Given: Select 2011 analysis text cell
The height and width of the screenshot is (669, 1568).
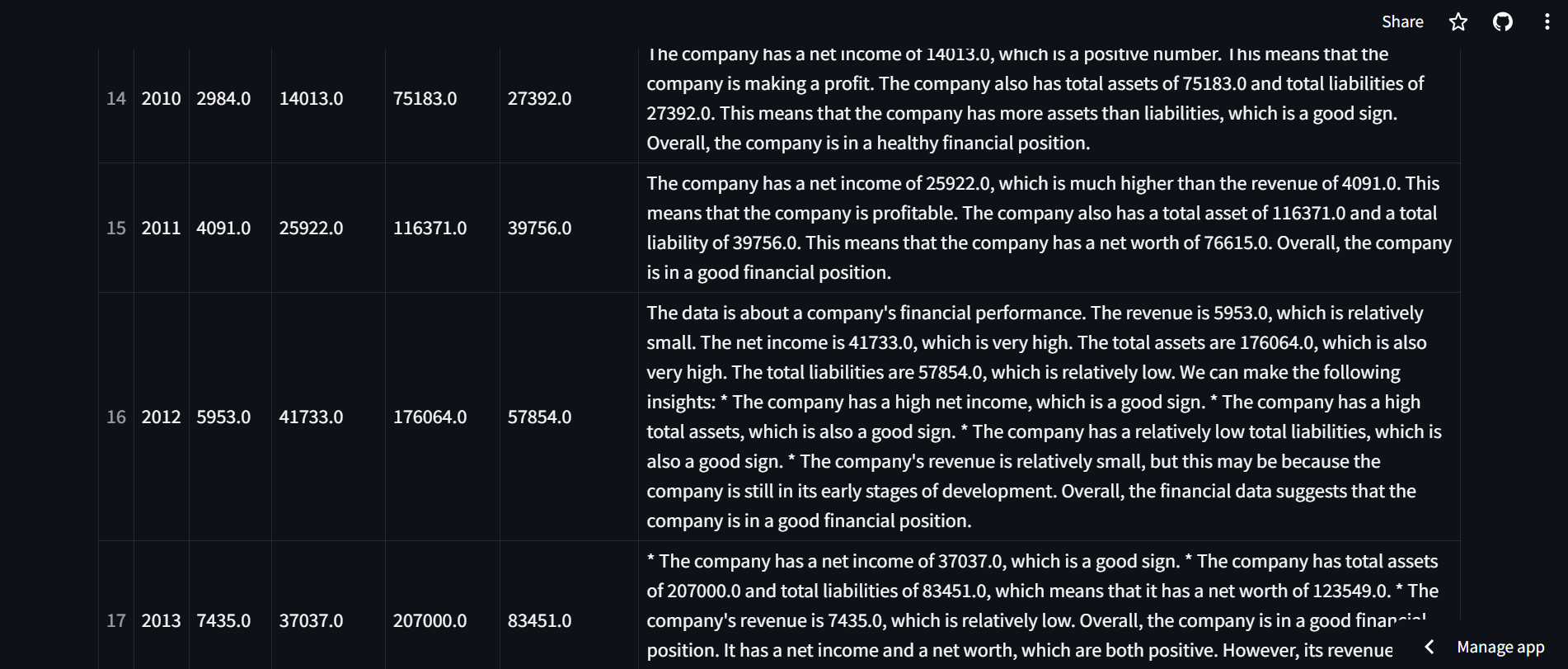Looking at the screenshot, I should (1049, 228).
